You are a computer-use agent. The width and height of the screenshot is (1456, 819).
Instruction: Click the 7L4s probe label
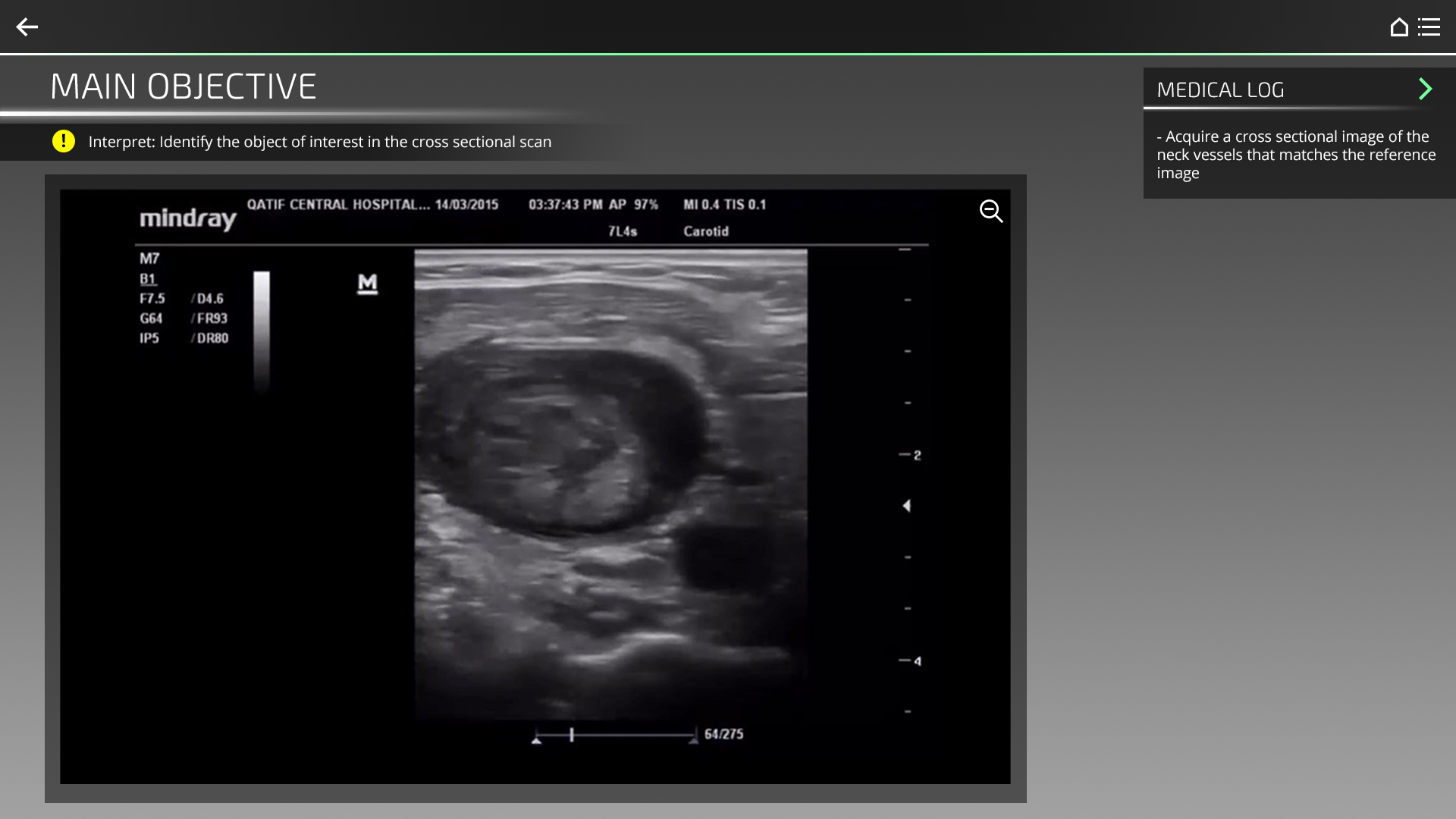[622, 231]
